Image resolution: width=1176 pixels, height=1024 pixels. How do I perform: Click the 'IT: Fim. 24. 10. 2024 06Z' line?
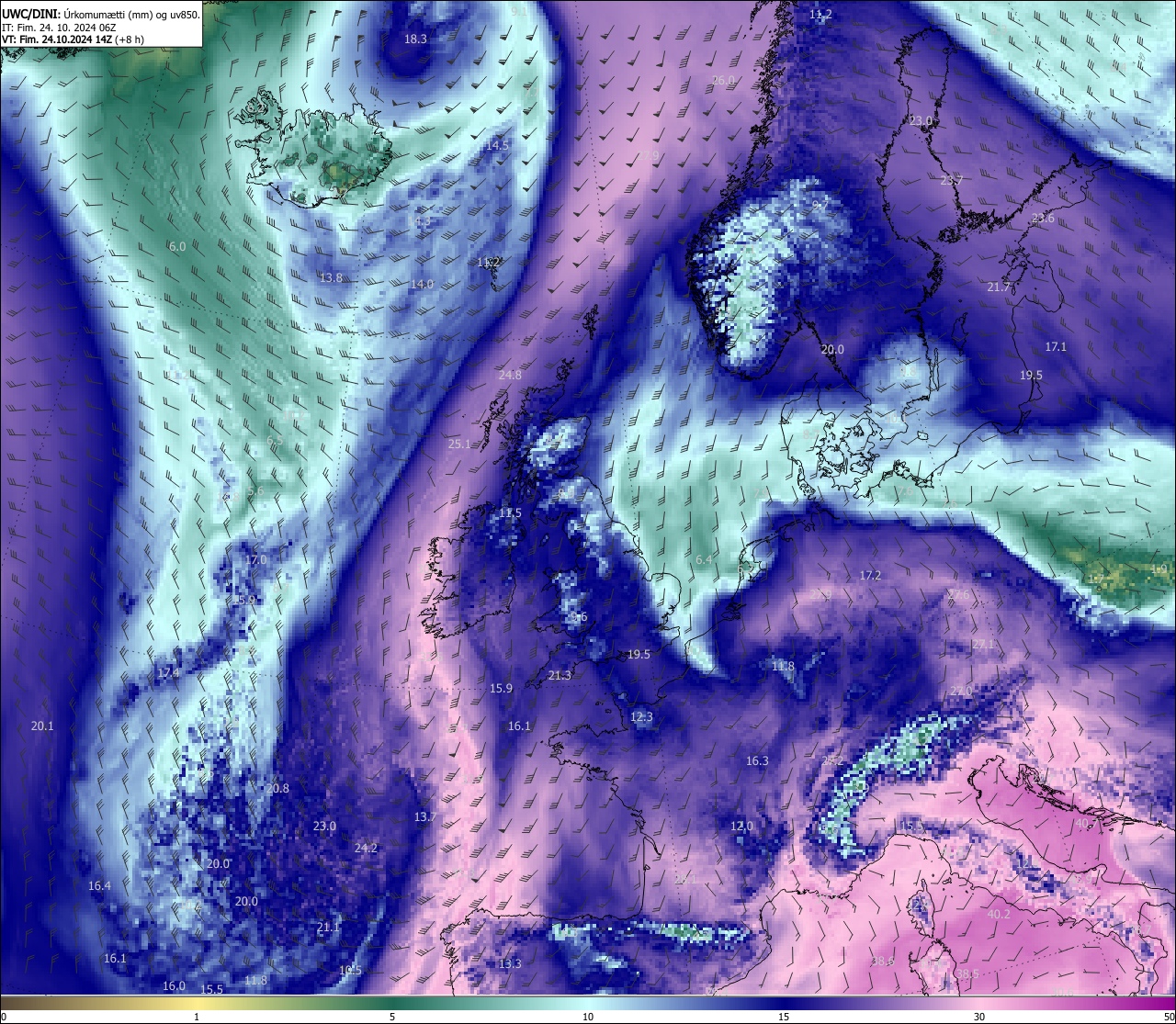click(x=59, y=28)
